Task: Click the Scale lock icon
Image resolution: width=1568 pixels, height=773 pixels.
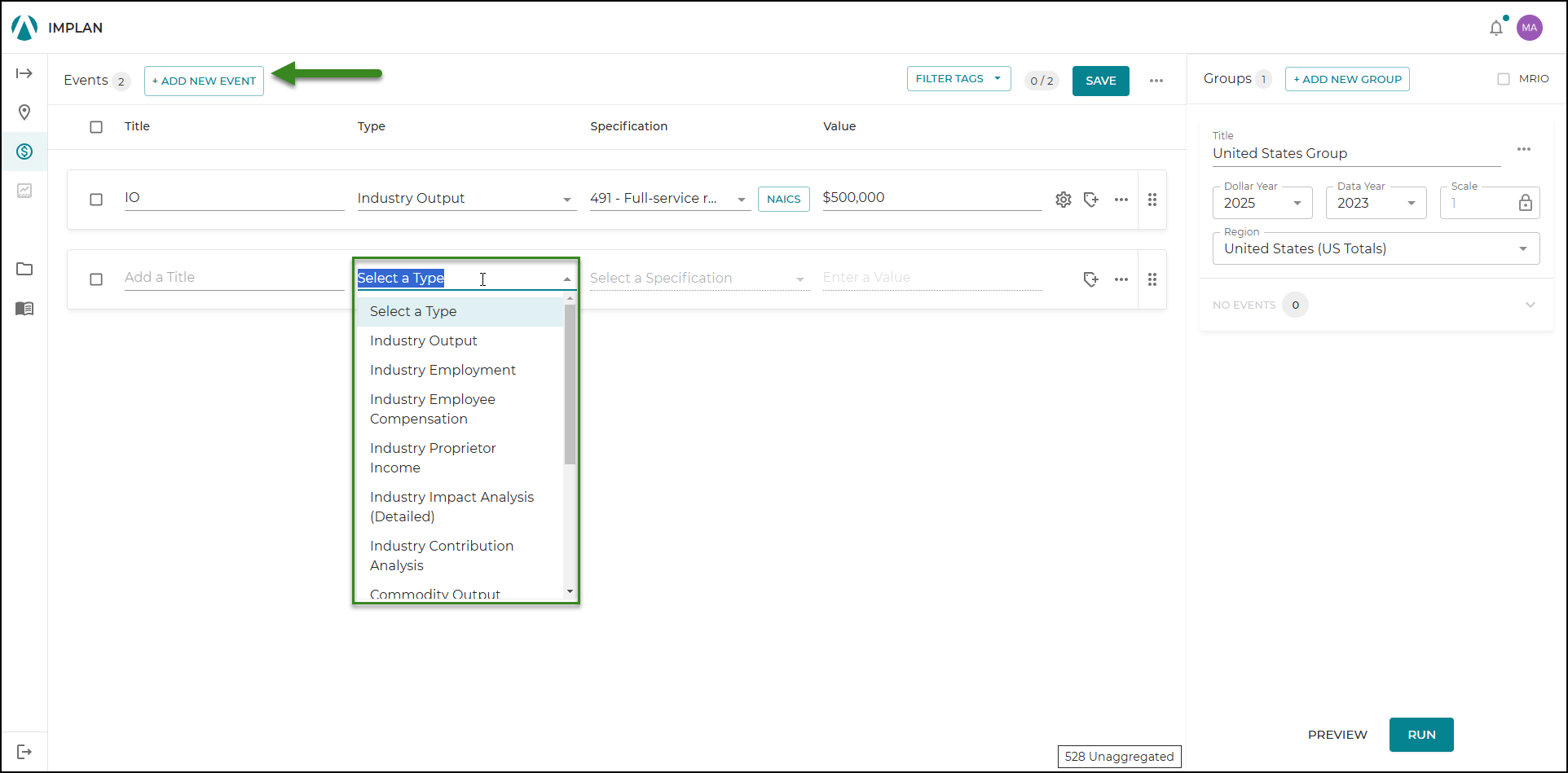Action: click(1526, 203)
